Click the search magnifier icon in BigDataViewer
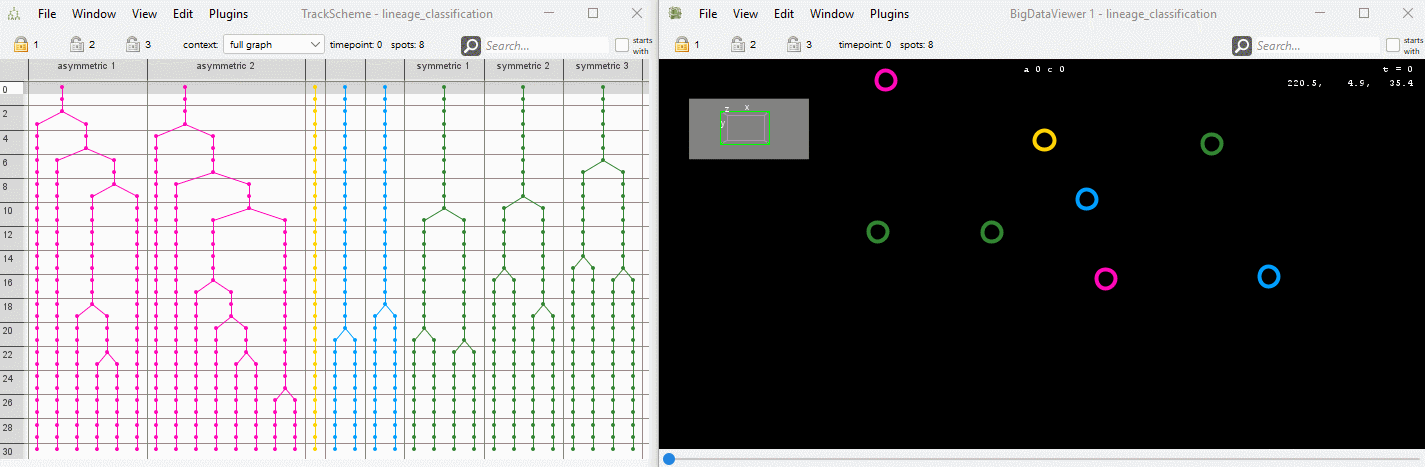 1242,45
